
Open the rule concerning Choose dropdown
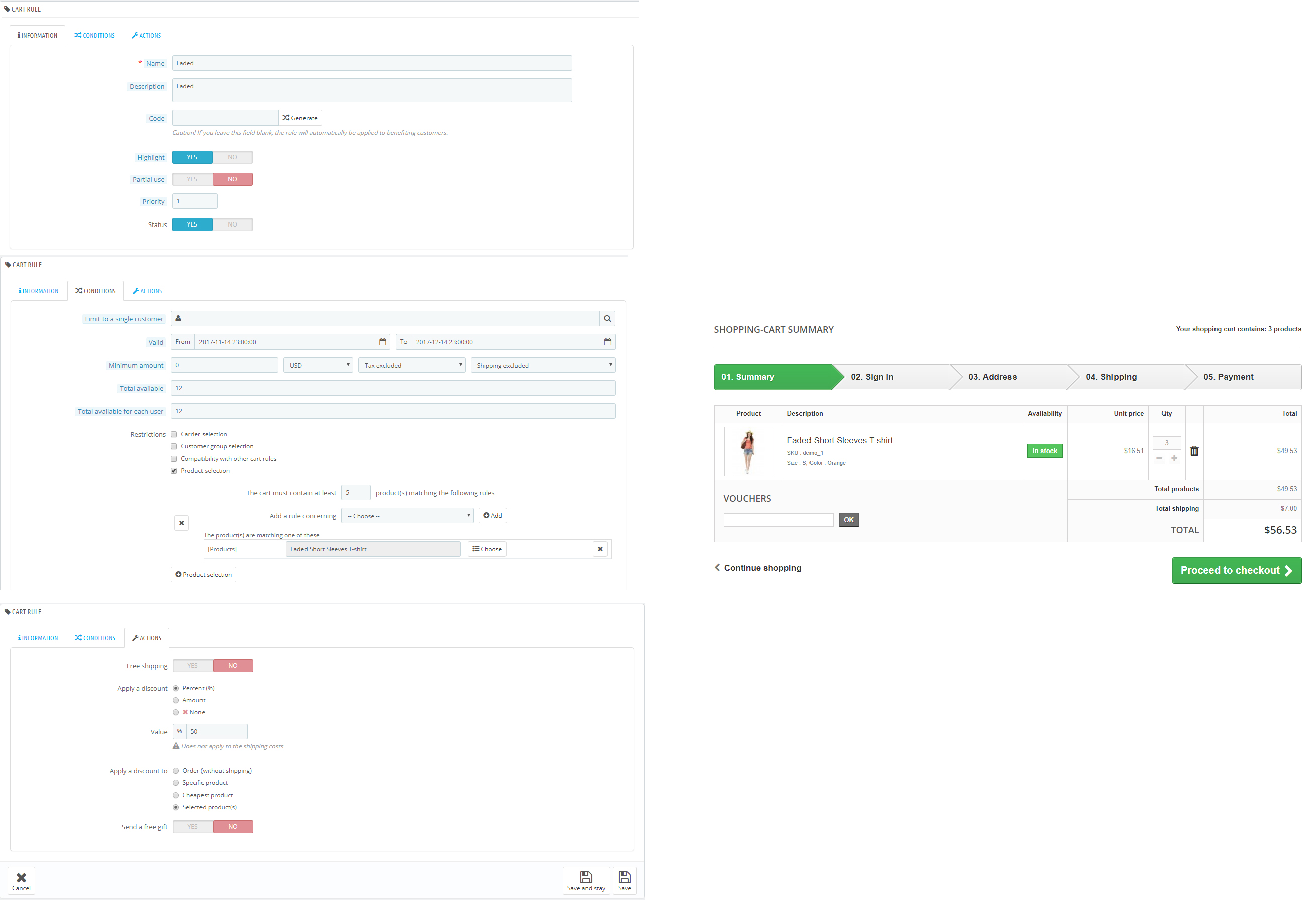(408, 516)
